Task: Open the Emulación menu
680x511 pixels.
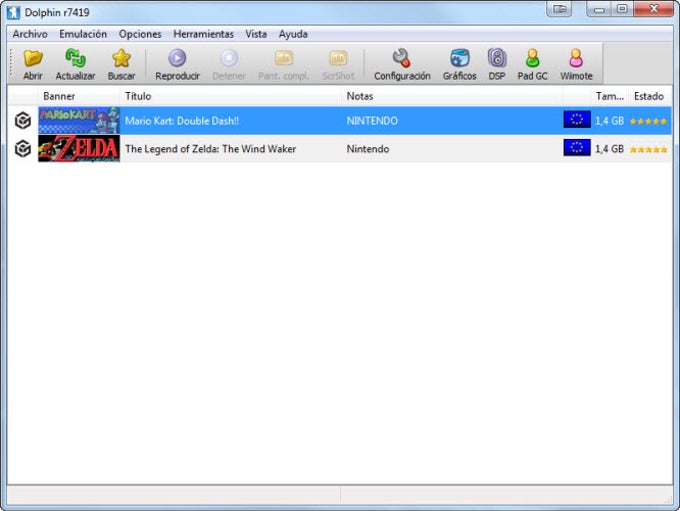Action: click(83, 34)
